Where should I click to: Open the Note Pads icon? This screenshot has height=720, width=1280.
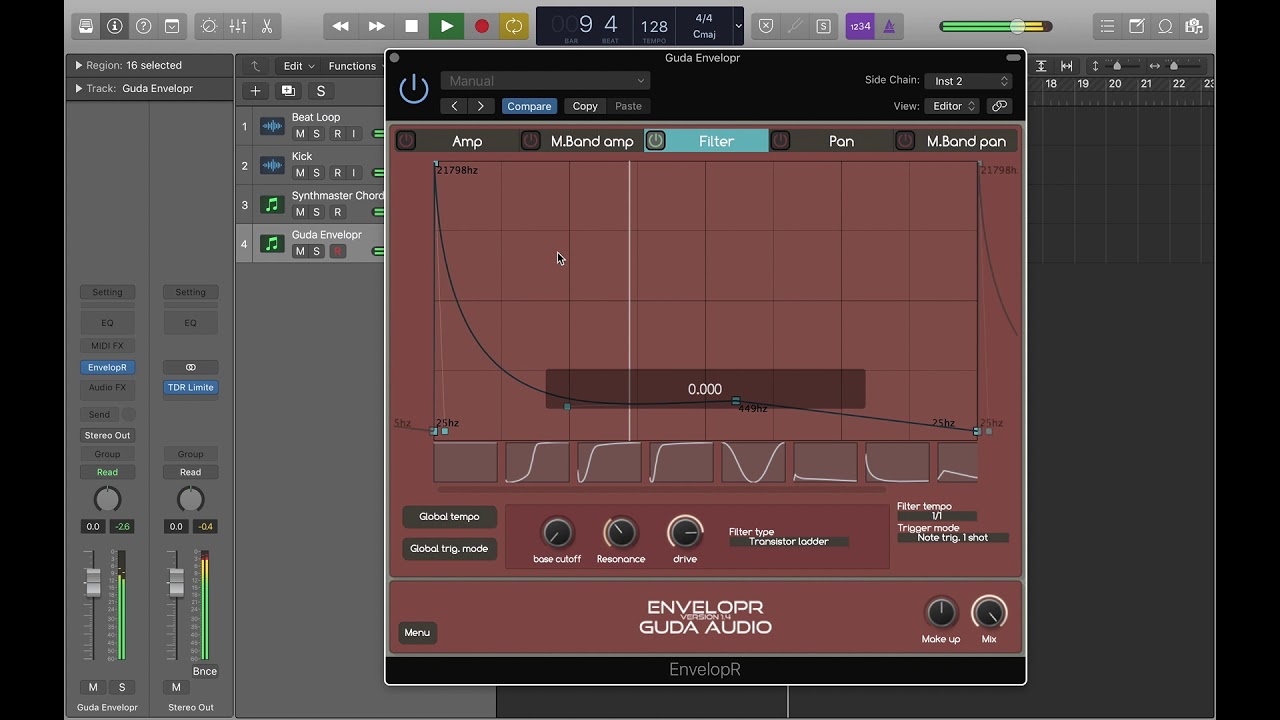(x=1136, y=26)
